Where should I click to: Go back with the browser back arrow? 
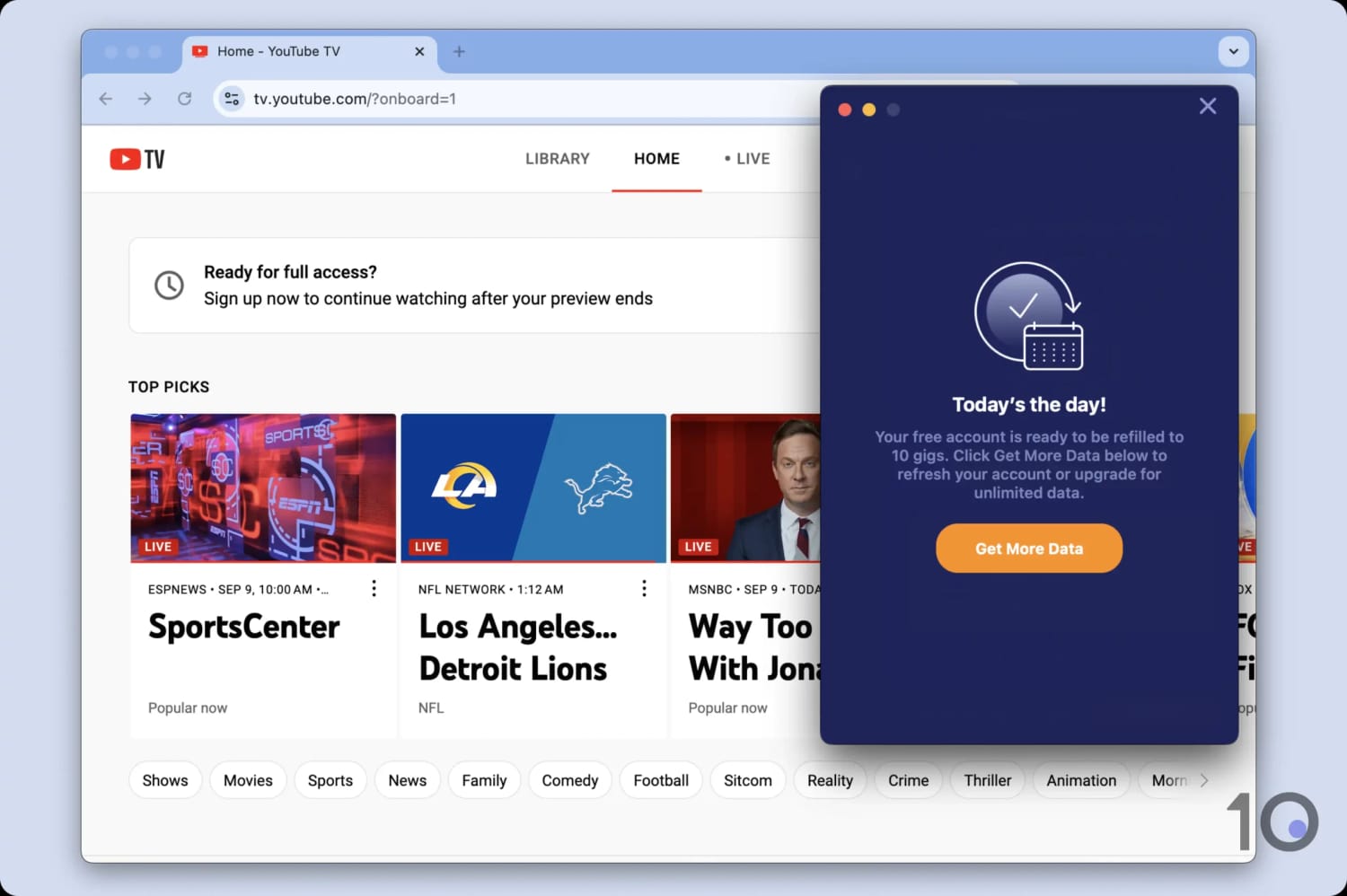click(106, 99)
